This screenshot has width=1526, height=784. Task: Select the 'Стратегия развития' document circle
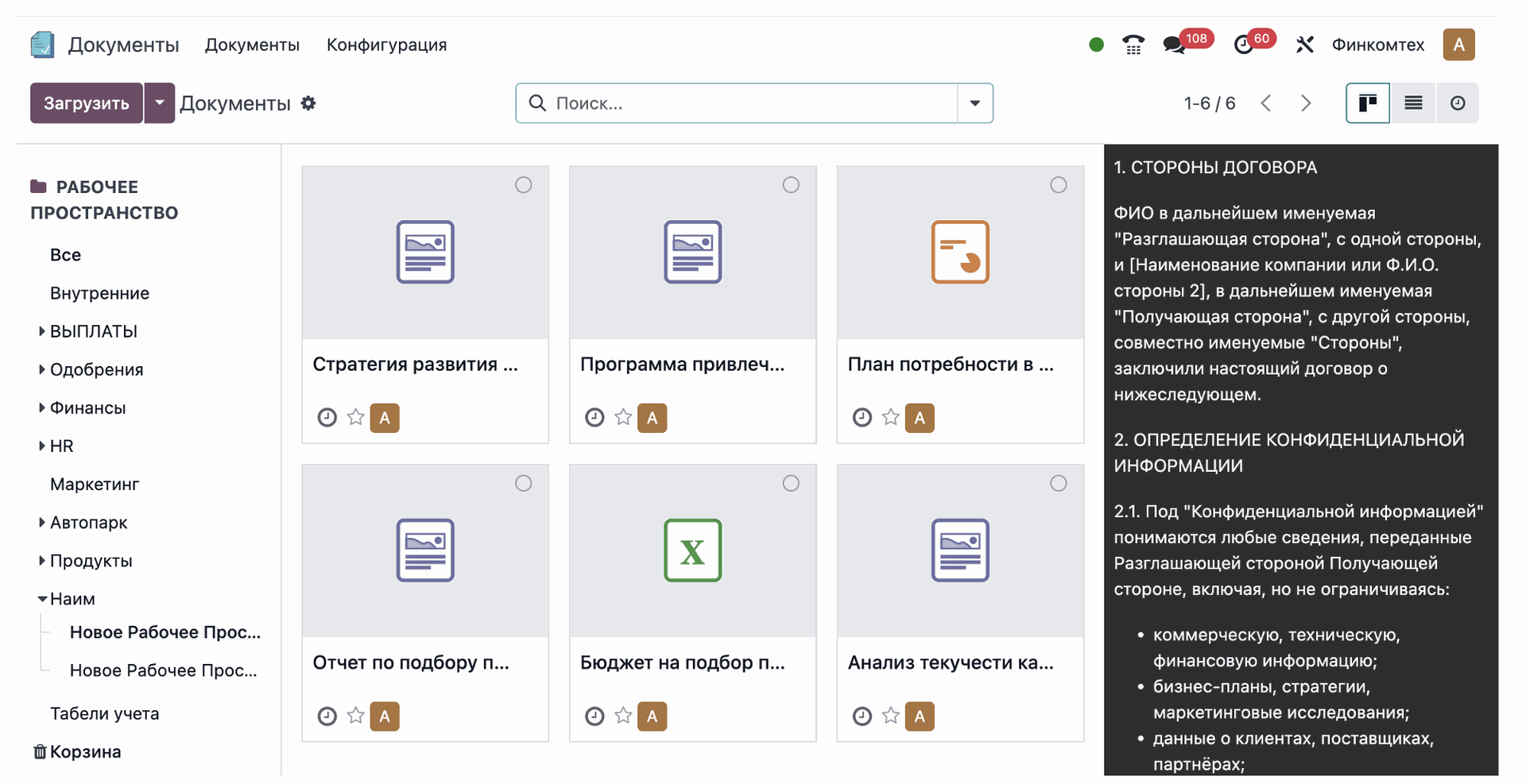(523, 185)
